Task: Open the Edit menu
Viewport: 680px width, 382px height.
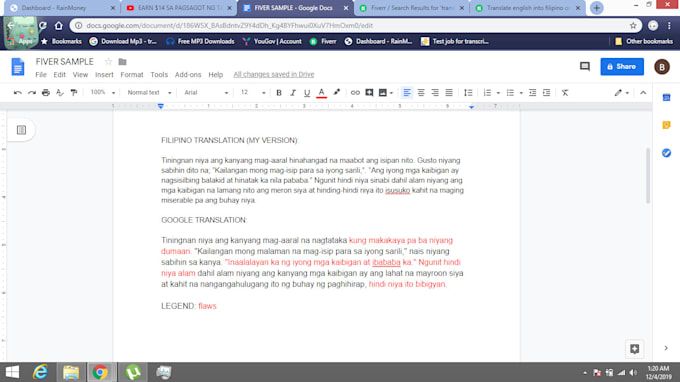Action: [x=59, y=75]
